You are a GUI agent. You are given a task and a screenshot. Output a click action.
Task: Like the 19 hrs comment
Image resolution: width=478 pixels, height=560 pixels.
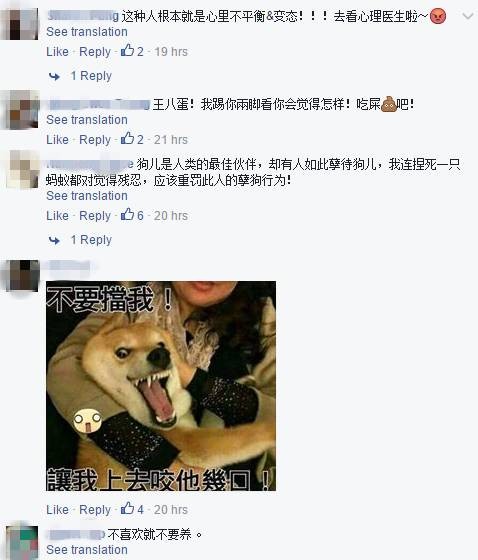point(57,52)
